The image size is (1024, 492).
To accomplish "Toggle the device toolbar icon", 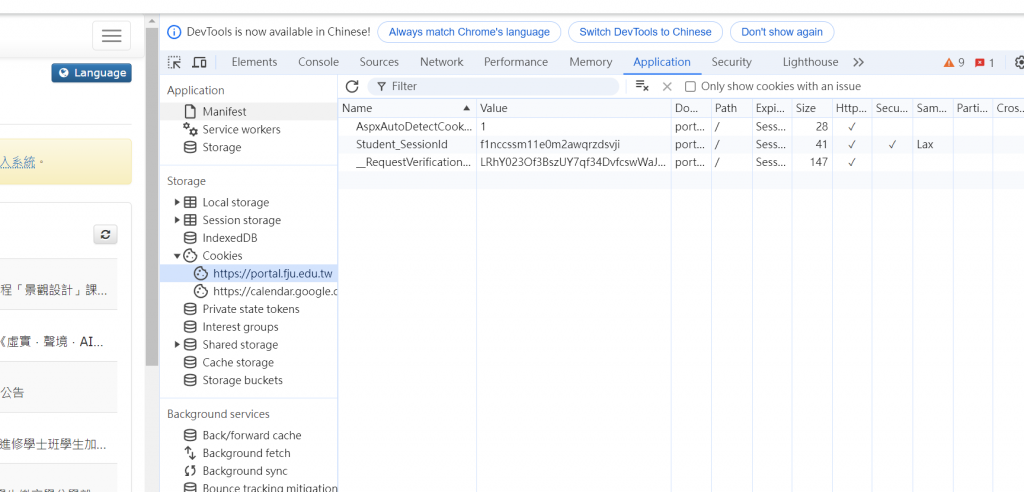I will coord(199,62).
